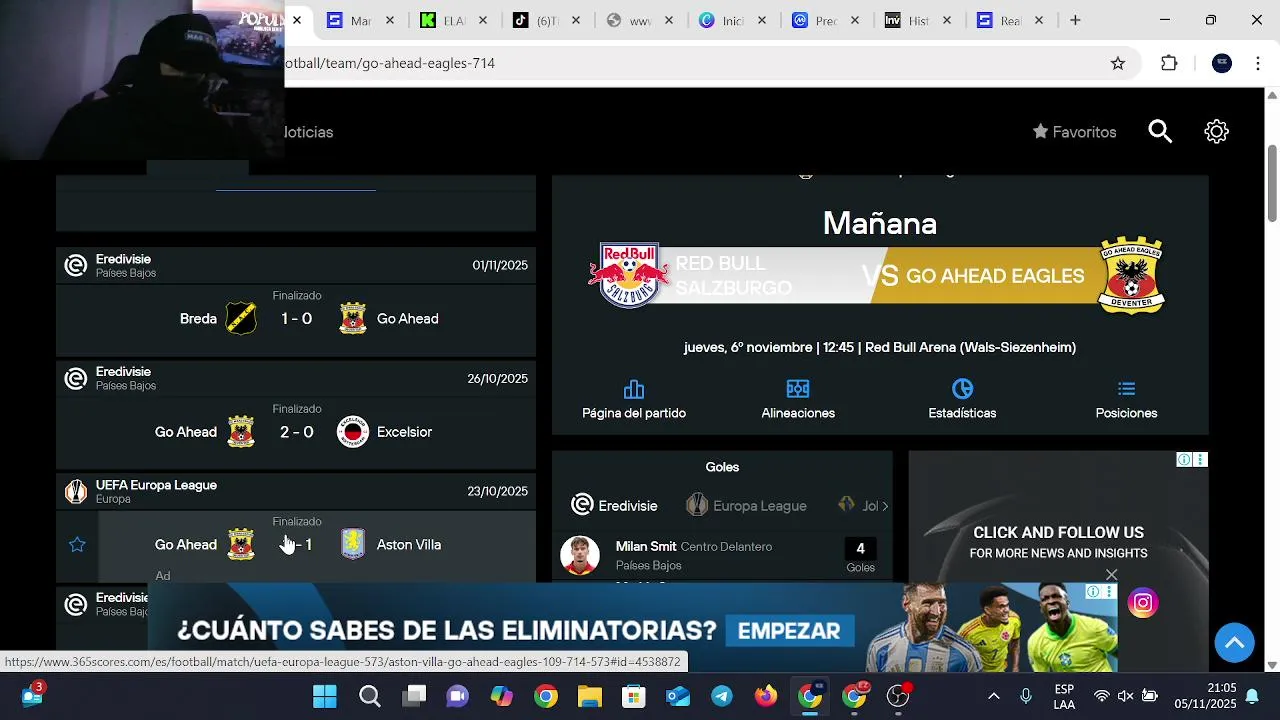
Task: Open the notification bell in the tray
Action: [x=1252, y=696]
